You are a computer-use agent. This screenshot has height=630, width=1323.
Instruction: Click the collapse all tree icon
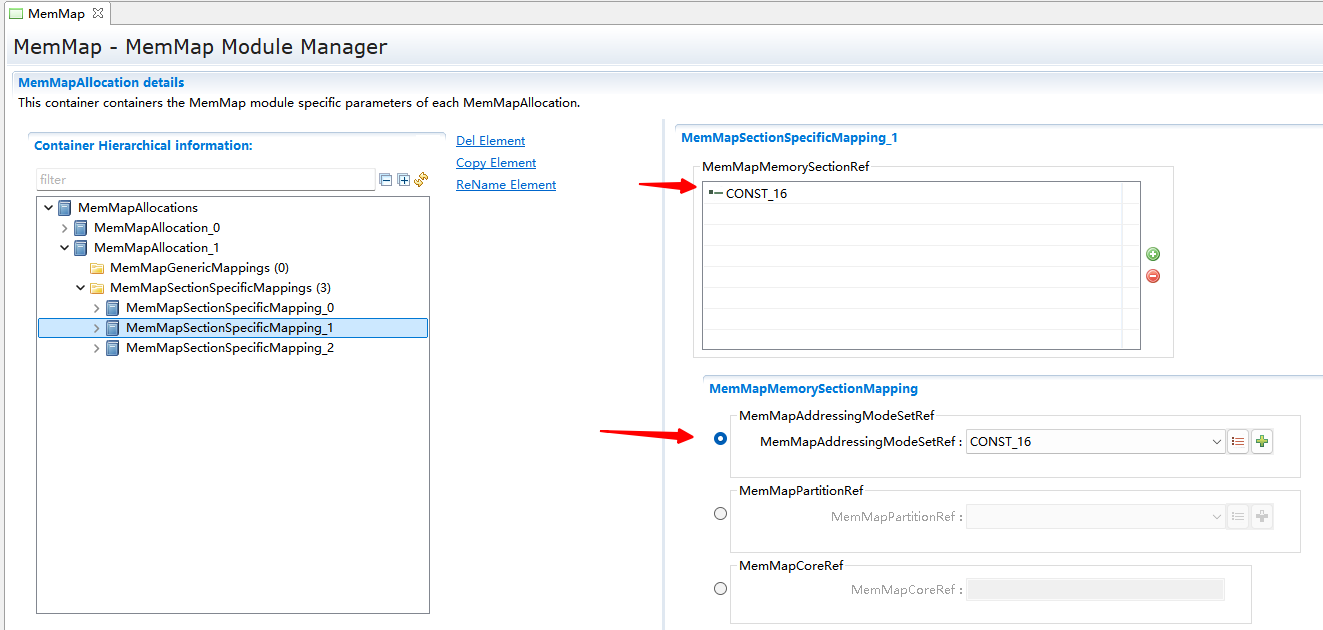[x=386, y=180]
